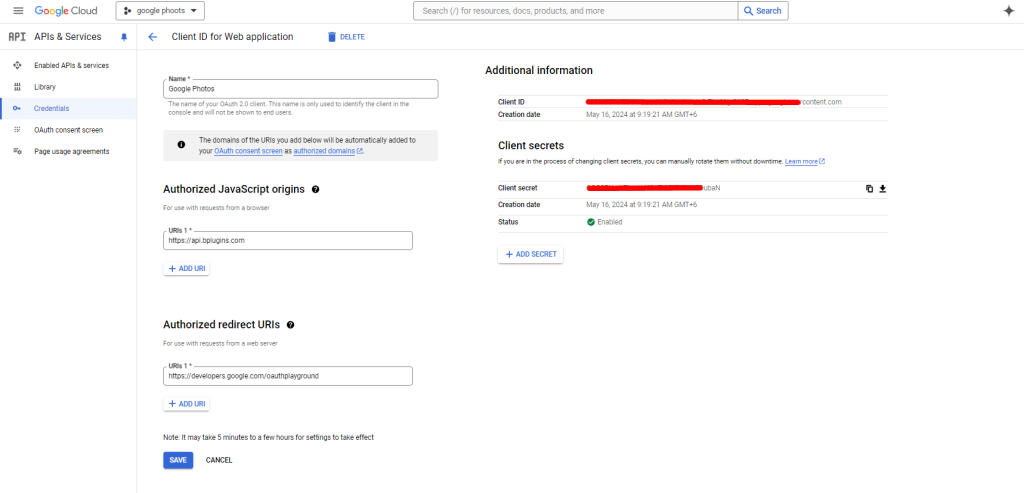Select Credentials in the sidebar

click(x=68, y=108)
